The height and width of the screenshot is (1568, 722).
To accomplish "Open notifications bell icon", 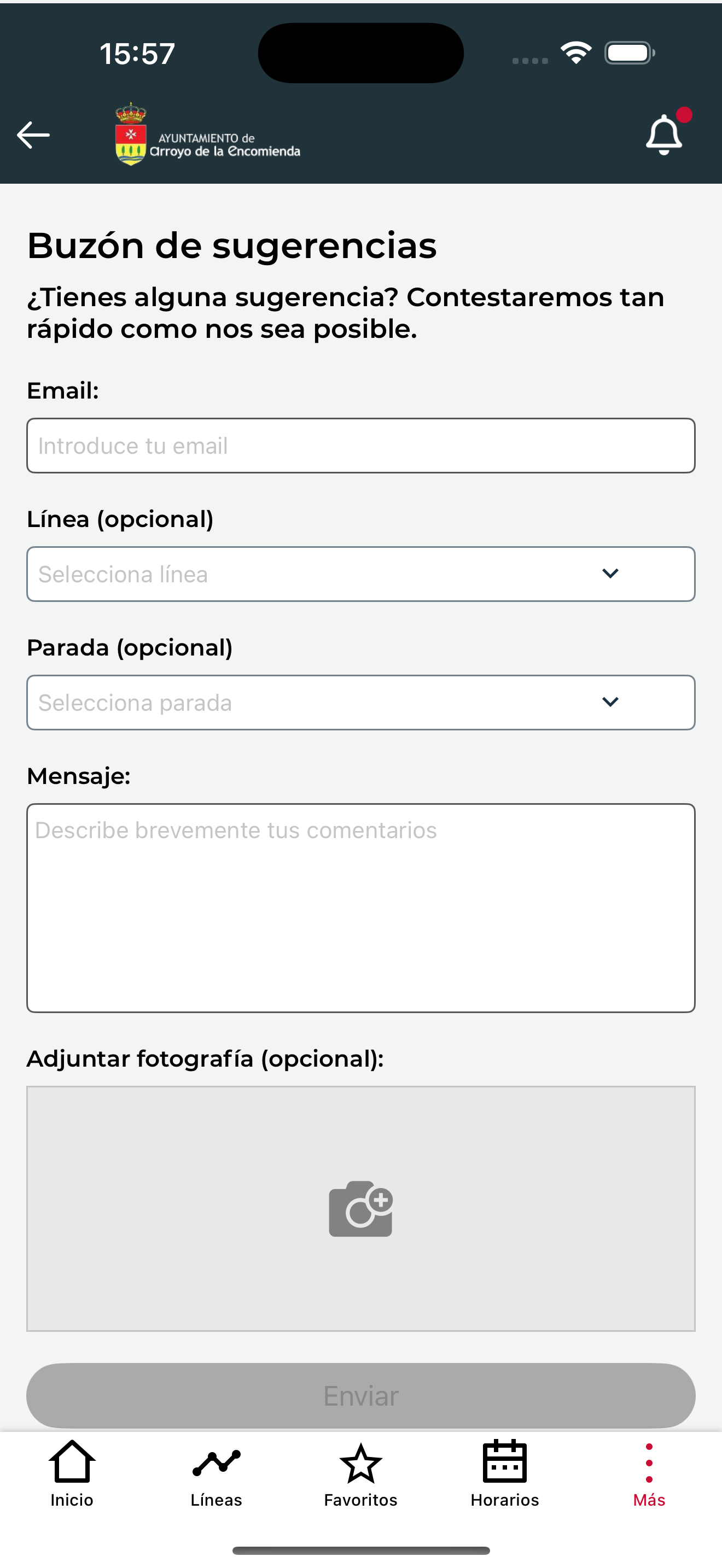I will pyautogui.click(x=663, y=134).
